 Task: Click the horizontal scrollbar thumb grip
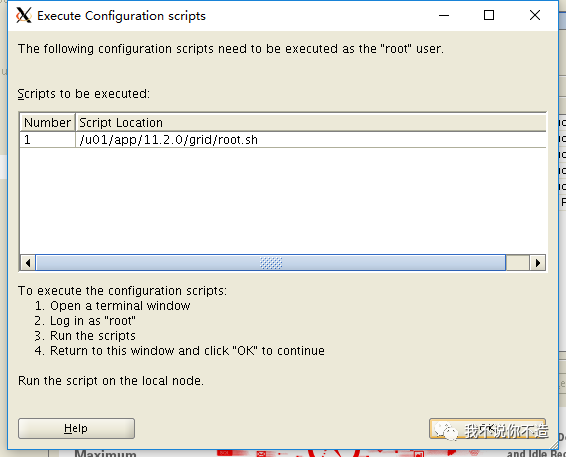[271, 263]
